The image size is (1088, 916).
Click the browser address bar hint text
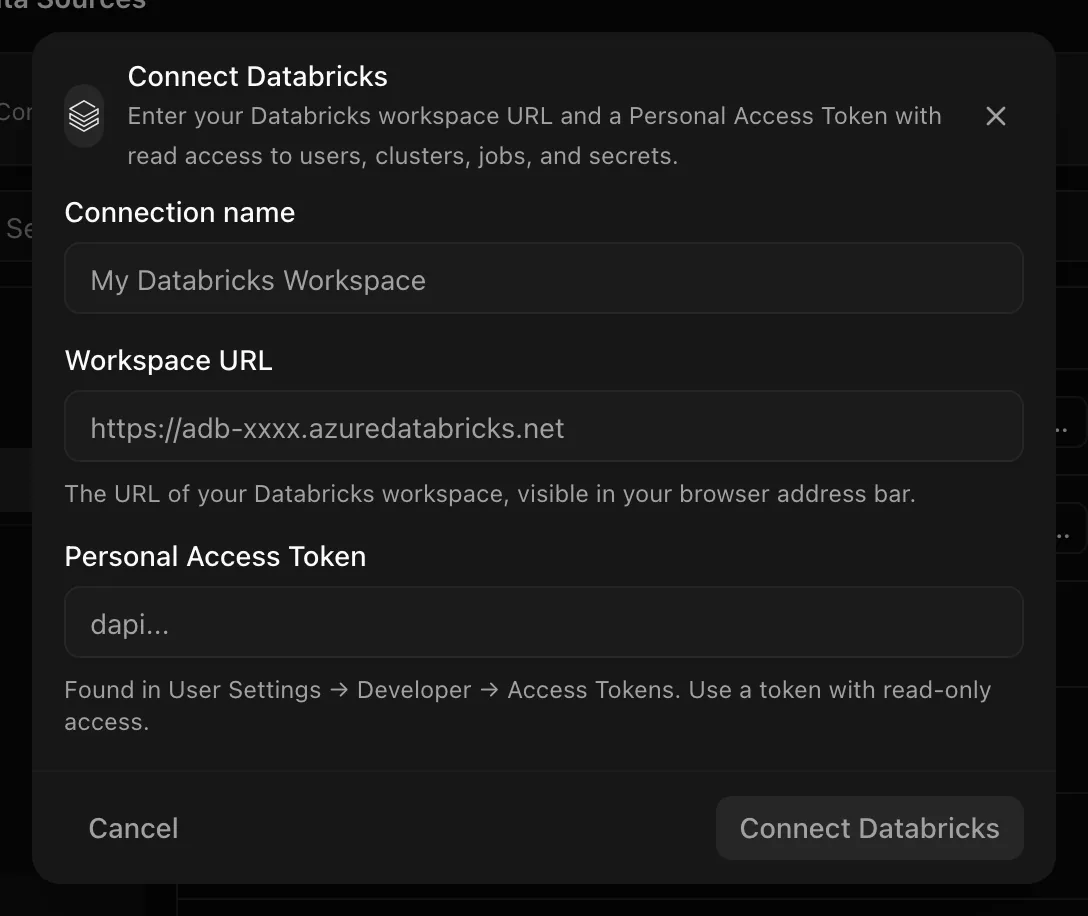coord(490,494)
